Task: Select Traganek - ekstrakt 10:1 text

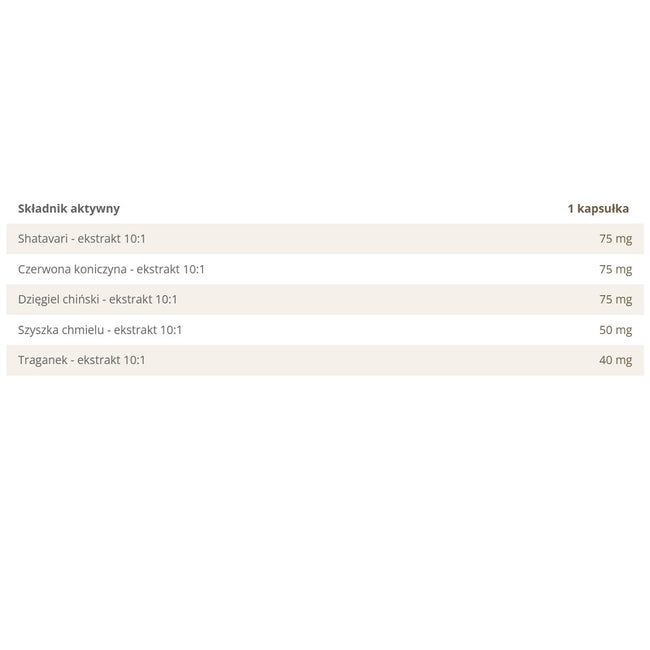Action: [82, 360]
